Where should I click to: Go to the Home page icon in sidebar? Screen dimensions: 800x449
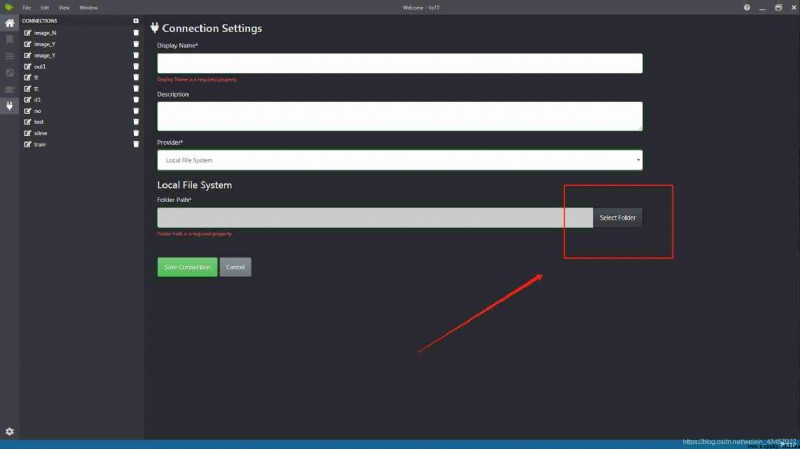point(10,23)
